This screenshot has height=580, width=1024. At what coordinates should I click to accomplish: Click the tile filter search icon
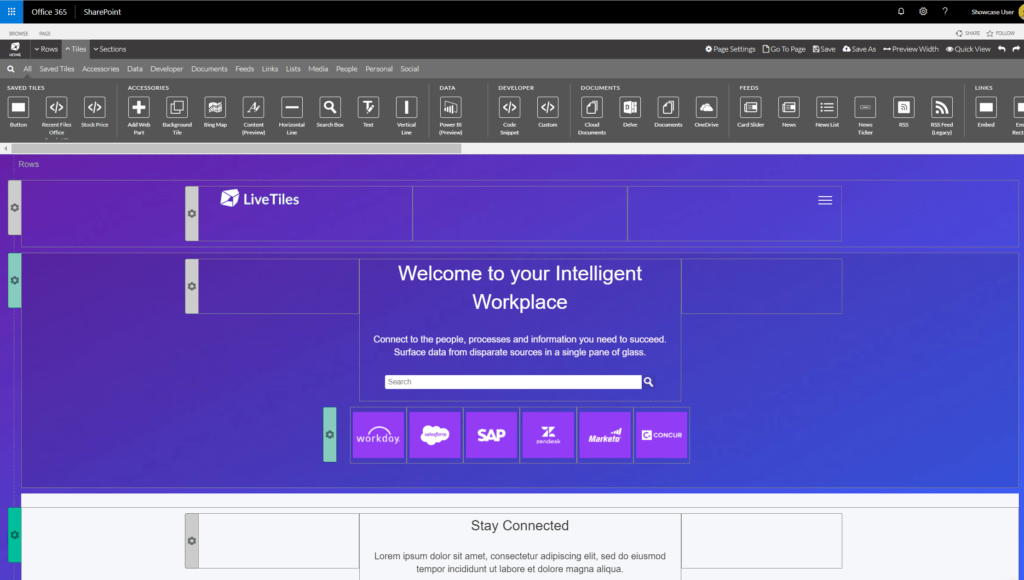(10, 69)
